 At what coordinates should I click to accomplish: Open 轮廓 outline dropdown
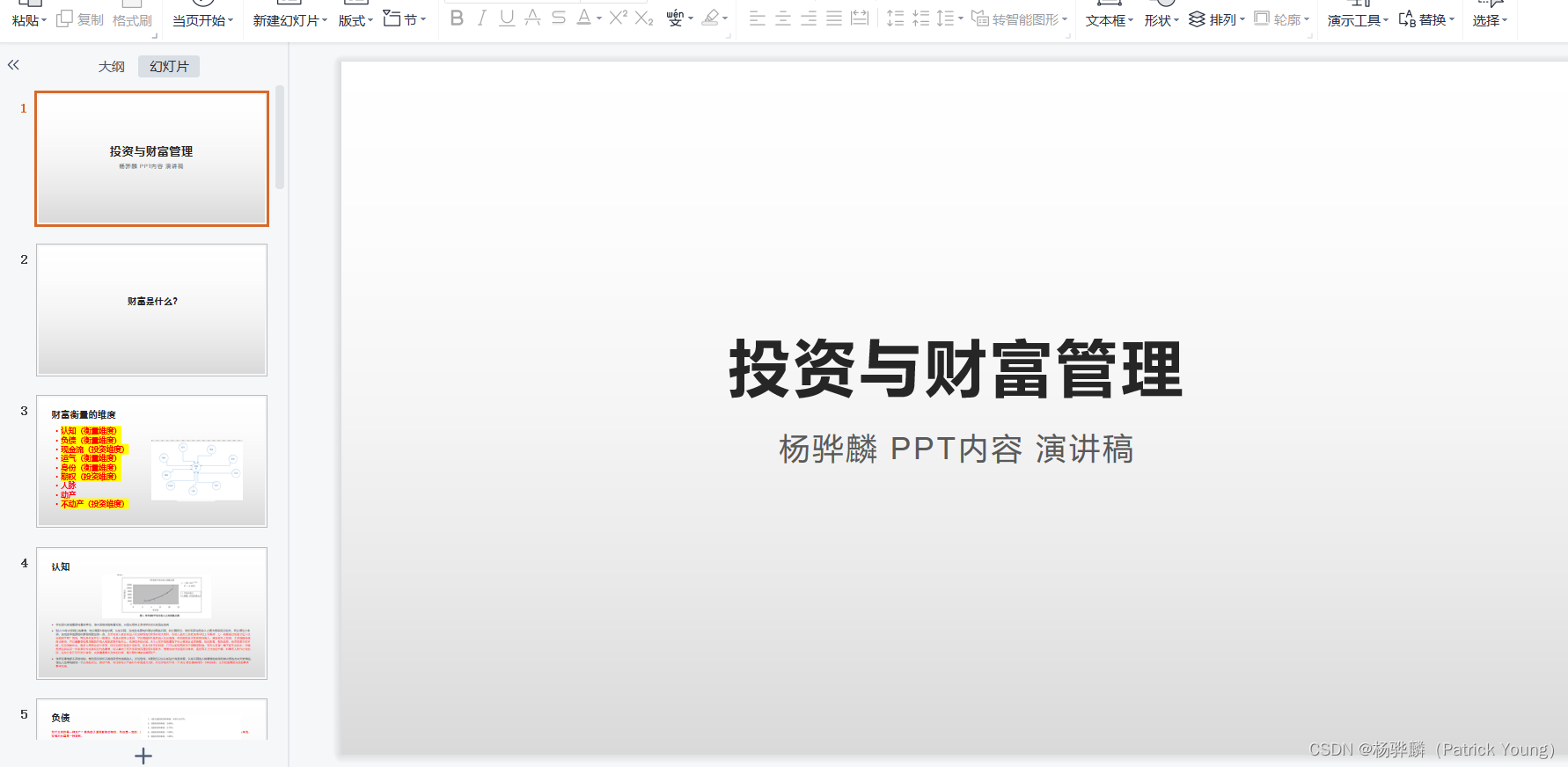[1282, 19]
